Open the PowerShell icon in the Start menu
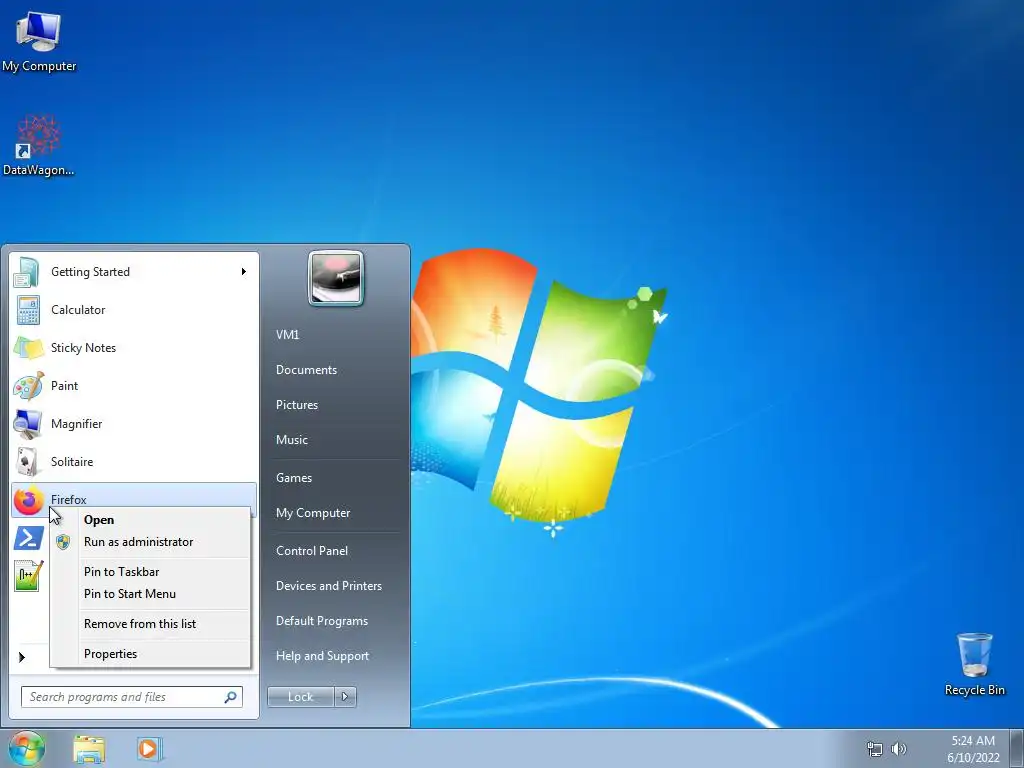The width and height of the screenshot is (1024, 768). pyautogui.click(x=28, y=537)
